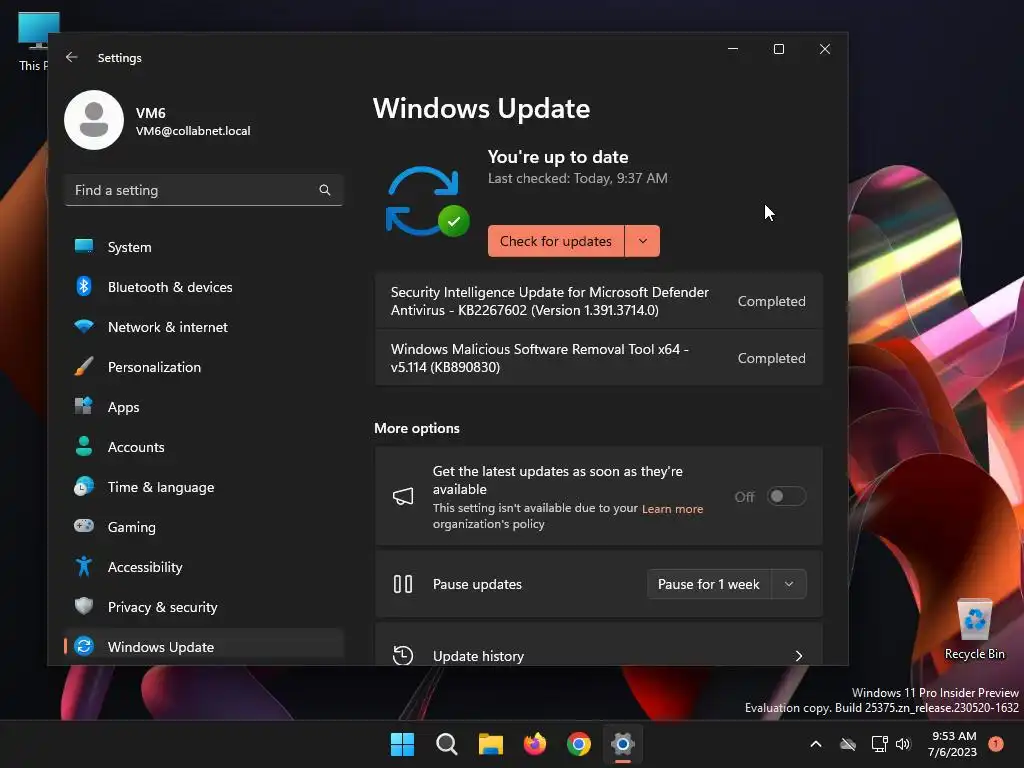This screenshot has width=1024, height=768.
Task: Click the network tray icon
Action: [879, 744]
